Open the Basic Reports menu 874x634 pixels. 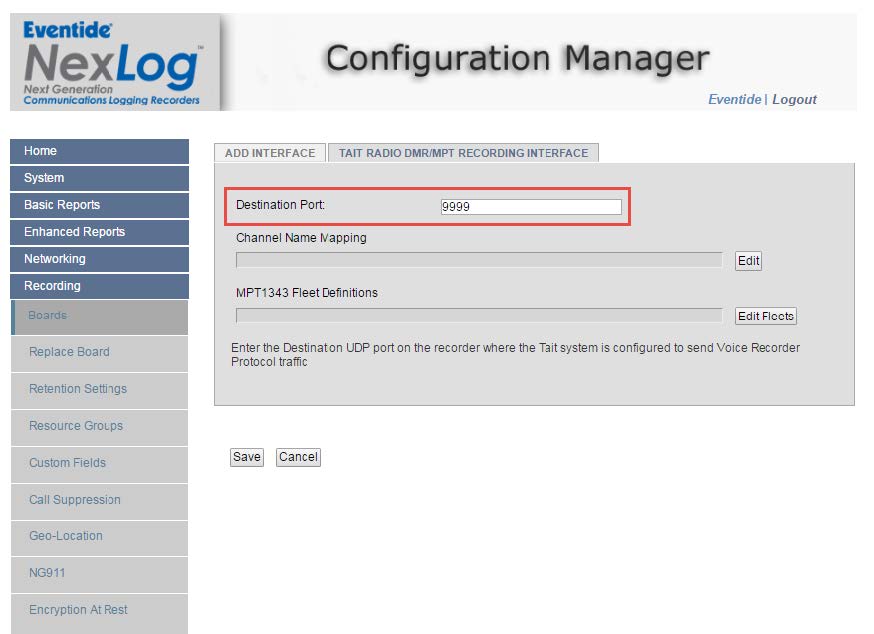(x=99, y=205)
